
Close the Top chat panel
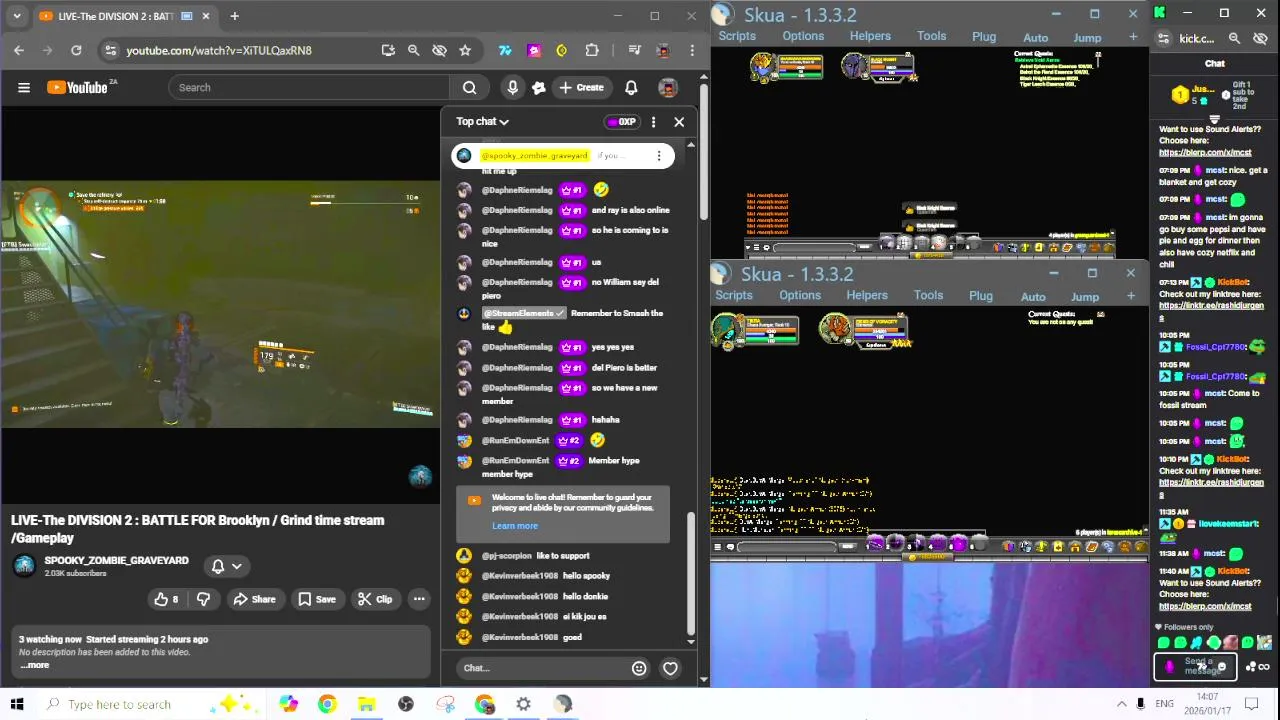click(679, 122)
